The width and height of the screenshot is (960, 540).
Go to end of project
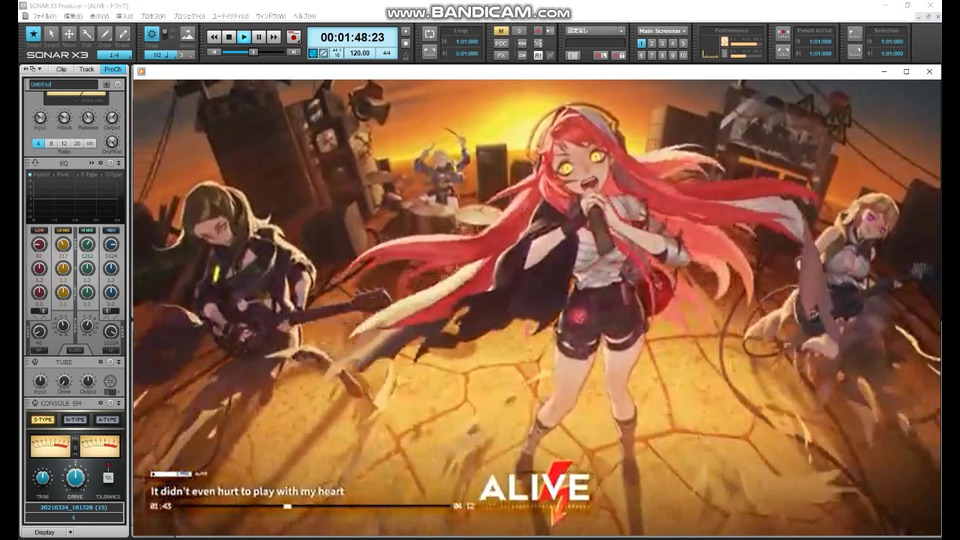point(294,53)
